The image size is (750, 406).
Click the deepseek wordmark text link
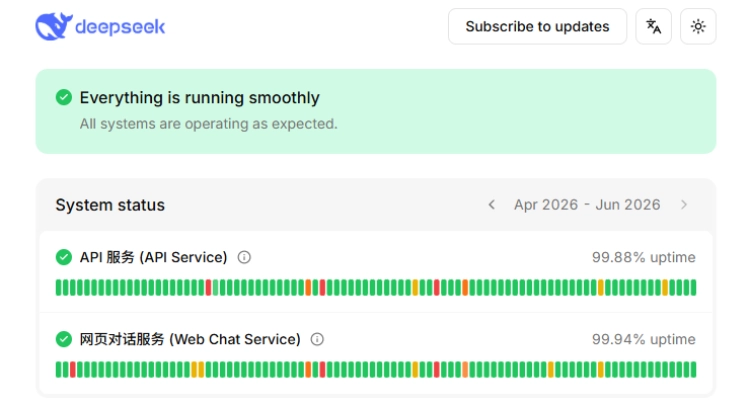120,27
